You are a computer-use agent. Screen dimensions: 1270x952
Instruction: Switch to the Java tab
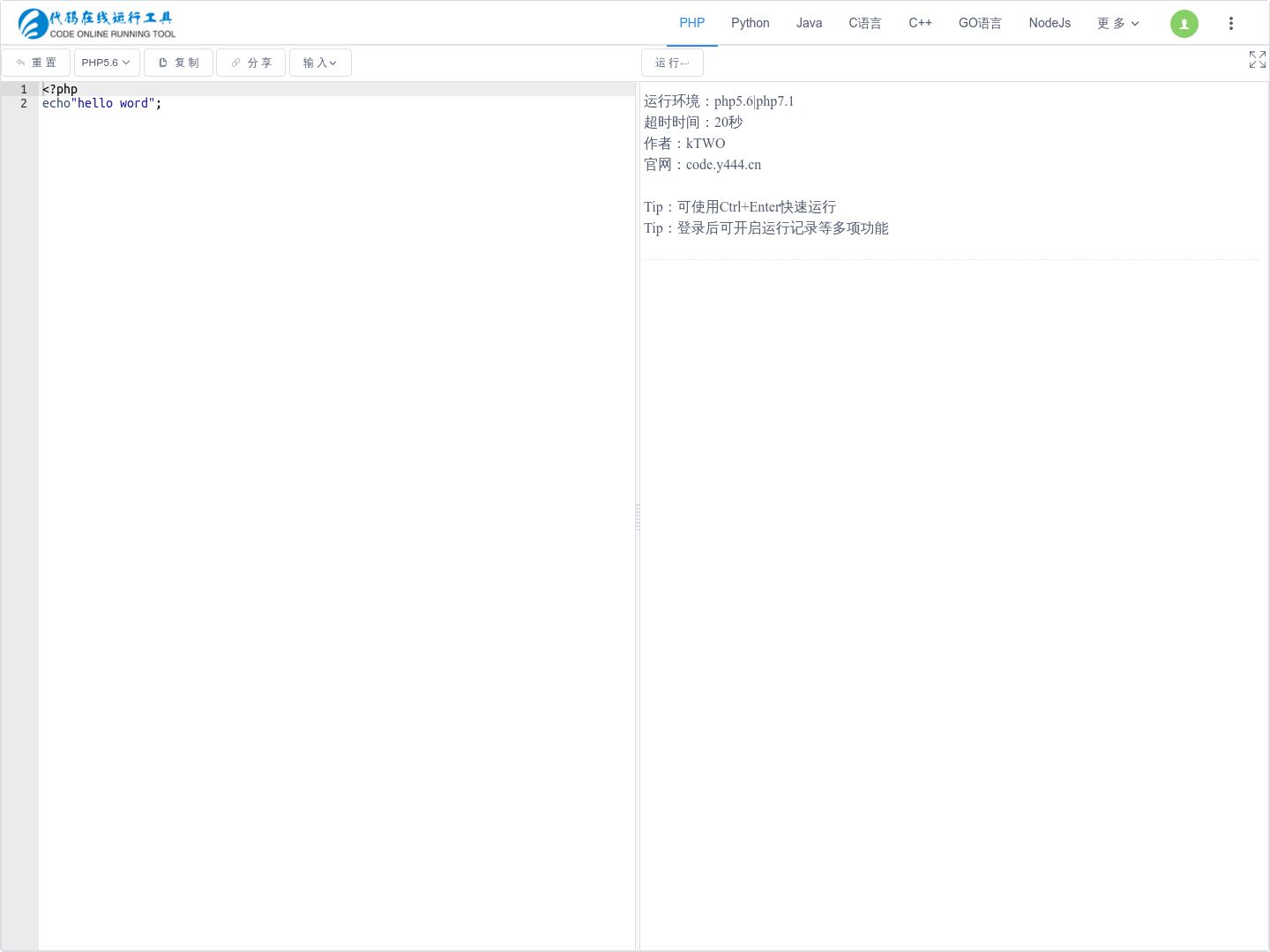(809, 23)
